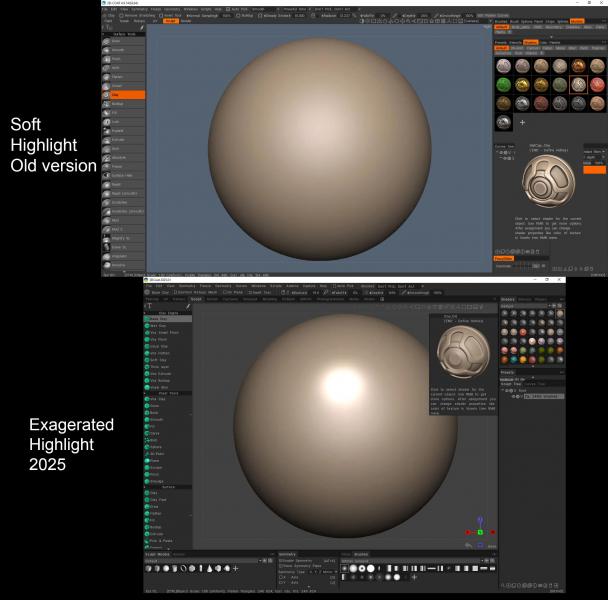Click the green center of navigation gizmo
The width and height of the screenshot is (608, 600).
point(479,533)
